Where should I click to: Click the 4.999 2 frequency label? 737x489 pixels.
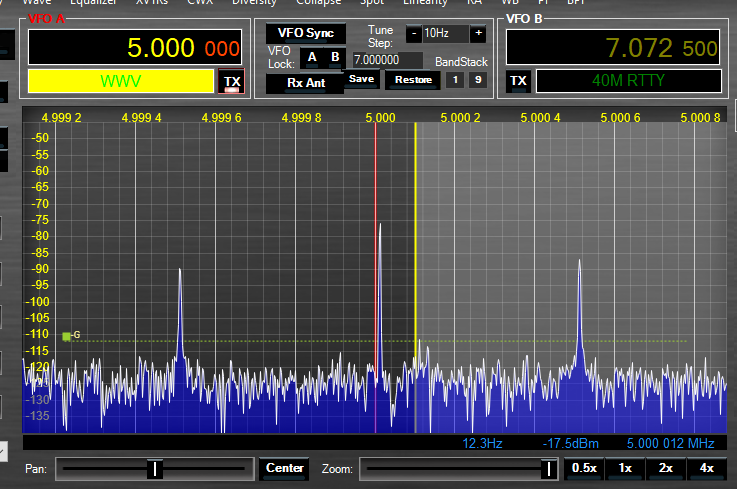[x=61, y=118]
